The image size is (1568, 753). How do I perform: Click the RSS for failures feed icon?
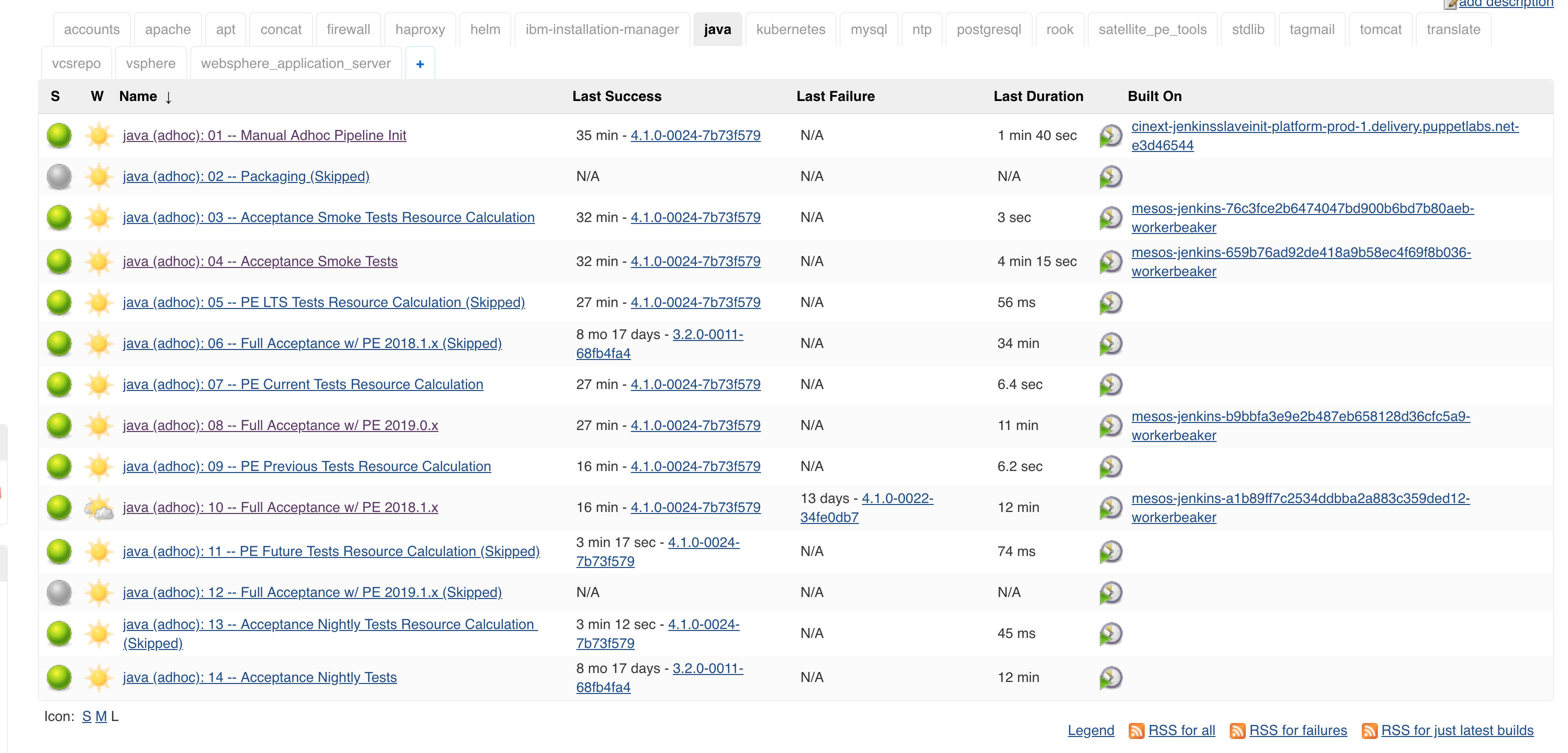[x=1237, y=730]
